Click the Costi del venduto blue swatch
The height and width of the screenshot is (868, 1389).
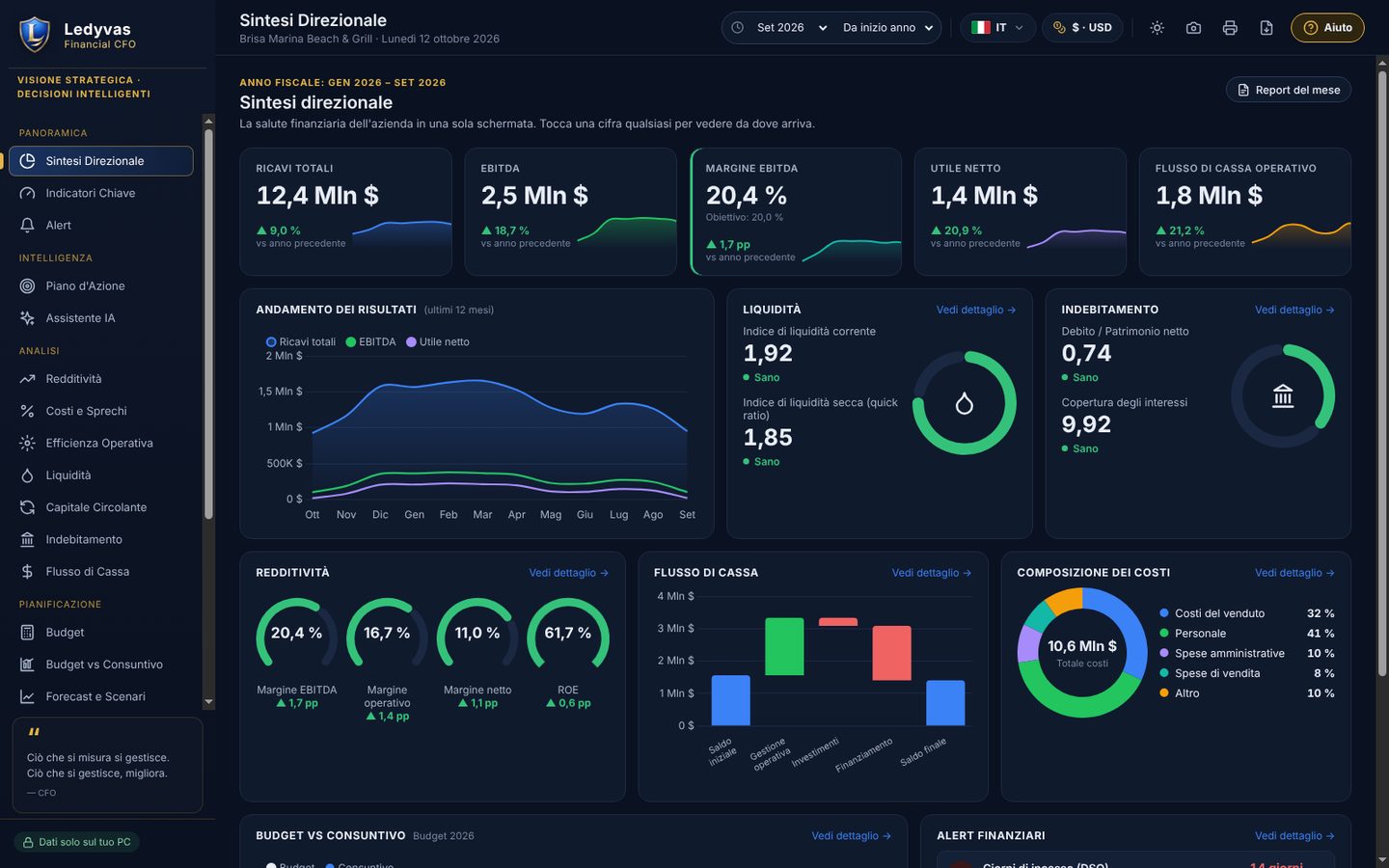point(1164,613)
